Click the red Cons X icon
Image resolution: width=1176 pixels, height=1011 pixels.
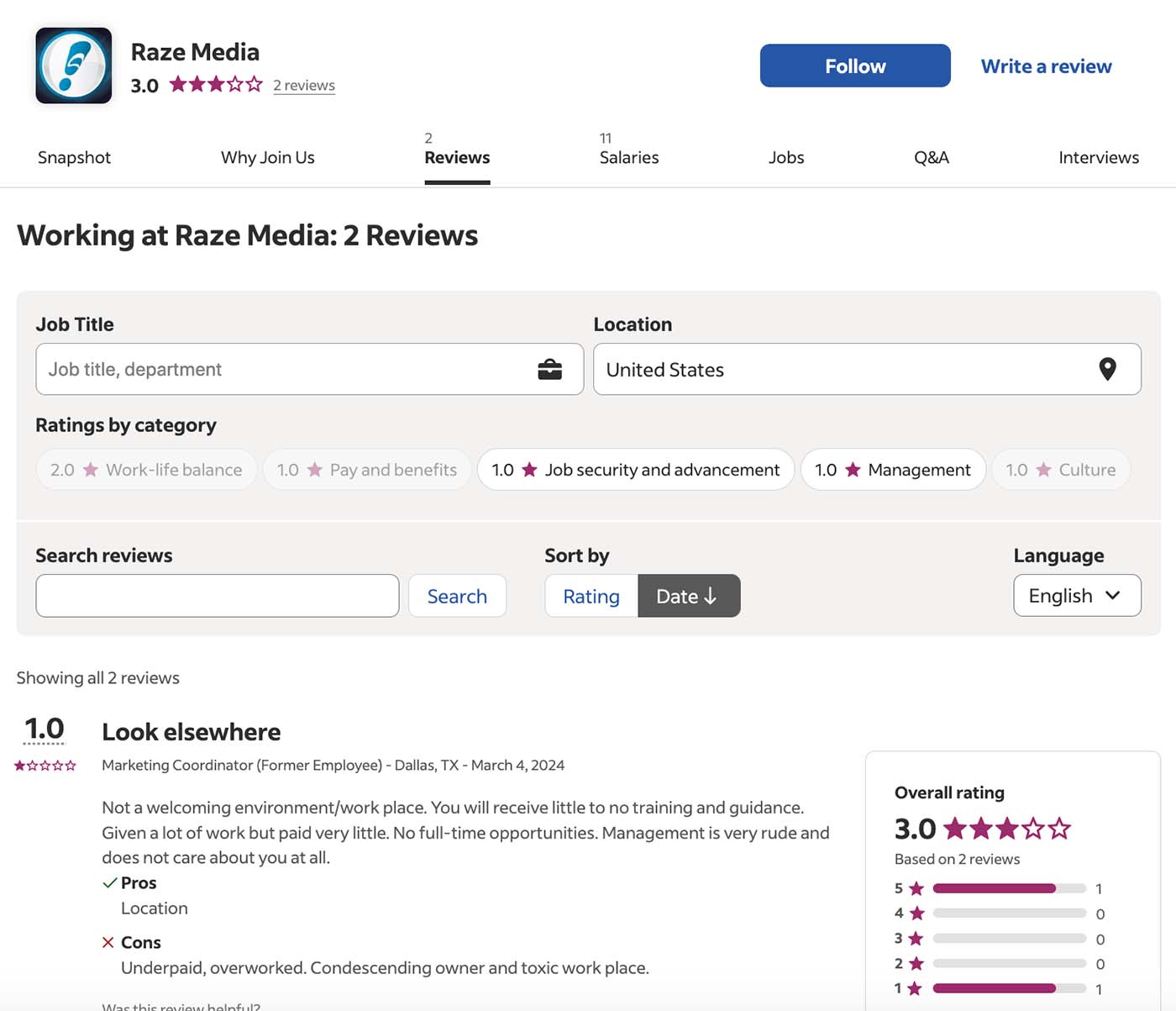pyautogui.click(x=108, y=943)
